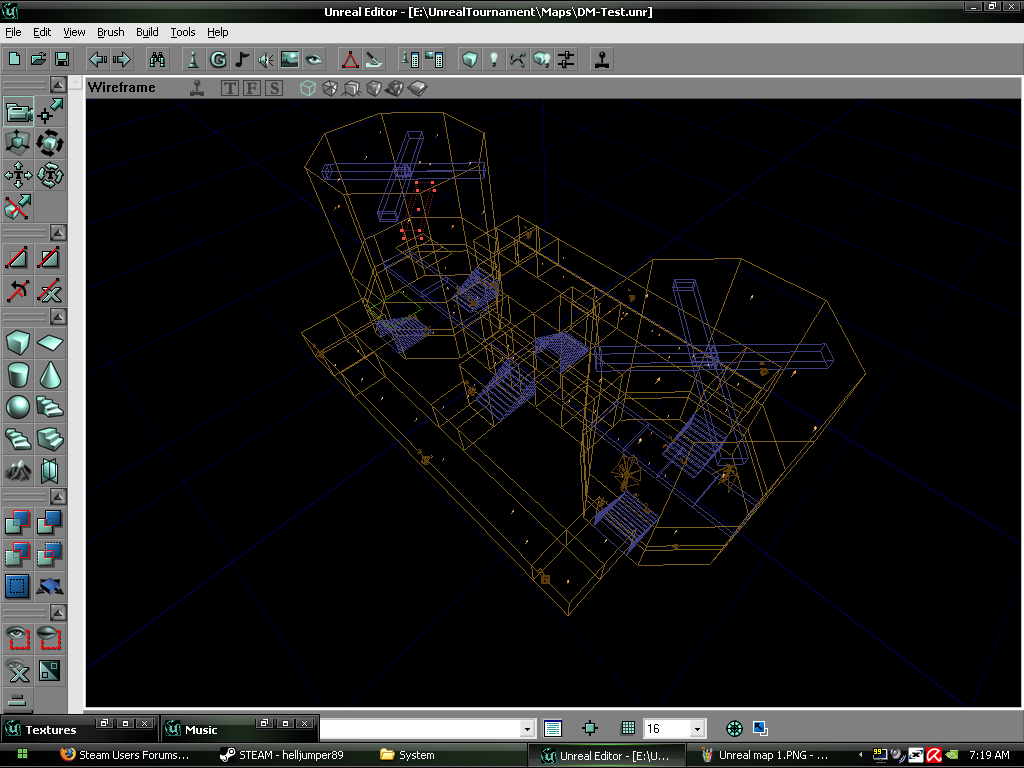Open the Music browser note icon
Image resolution: width=1024 pixels, height=768 pixels.
click(x=242, y=59)
